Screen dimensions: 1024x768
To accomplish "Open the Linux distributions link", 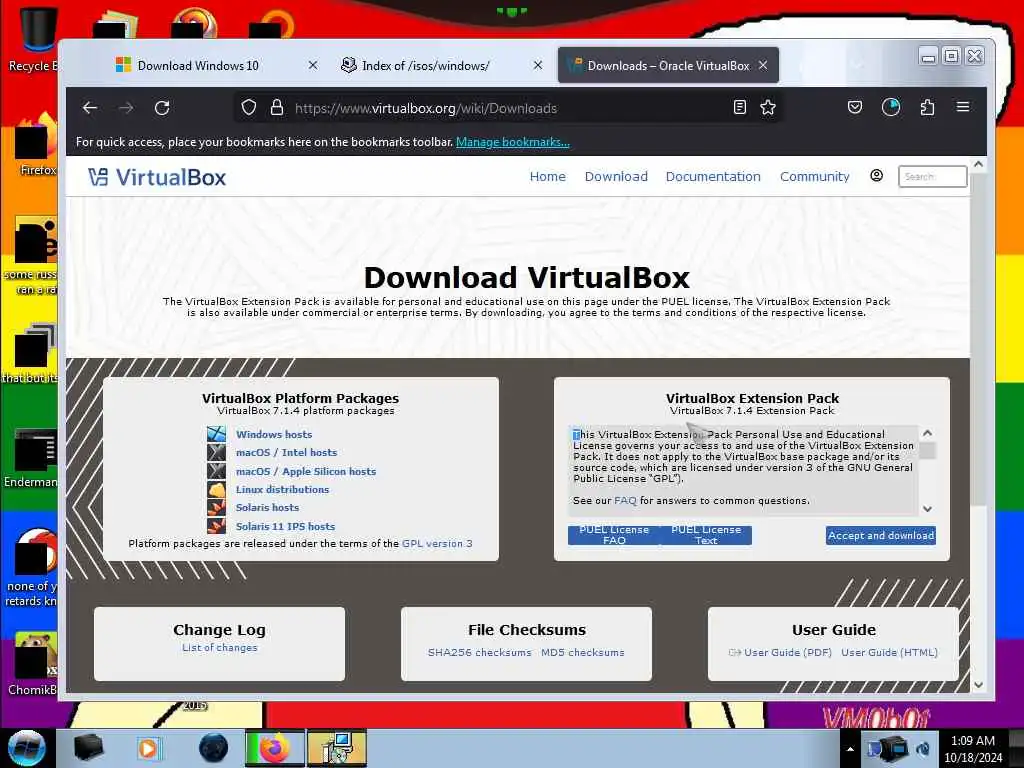I will click(x=282, y=489).
